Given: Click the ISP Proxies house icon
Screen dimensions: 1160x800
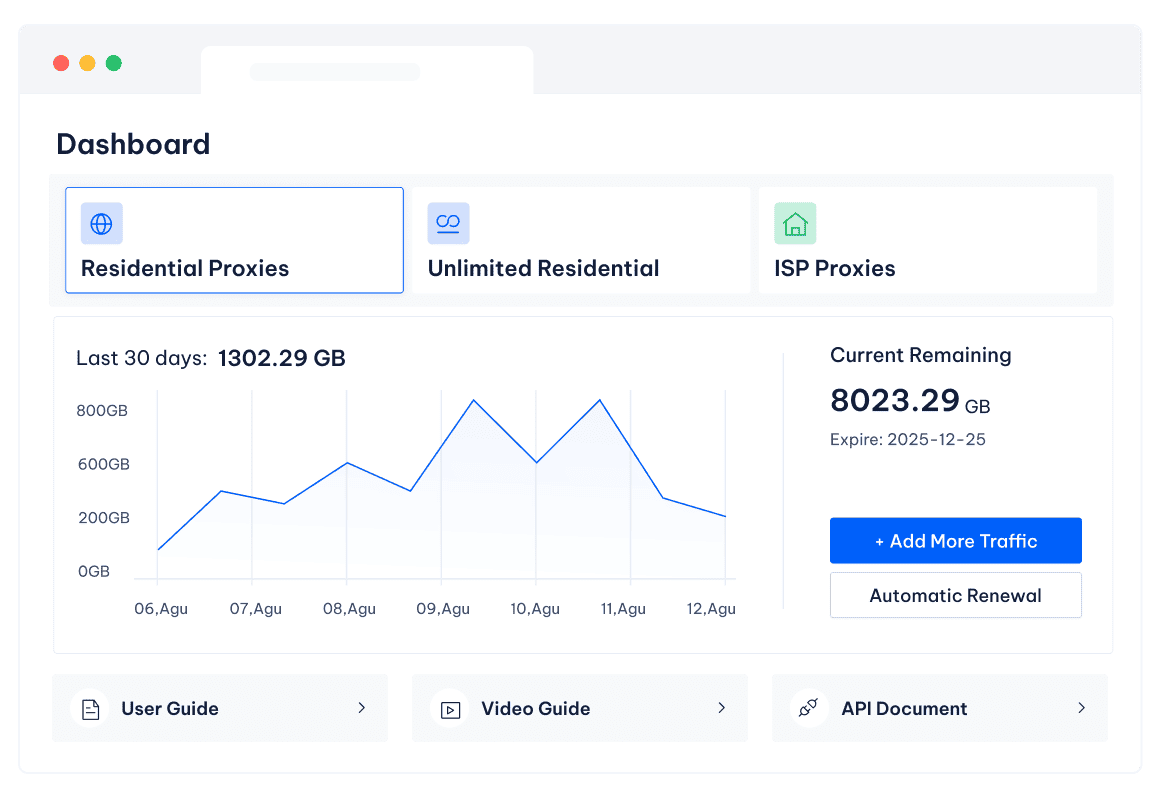Looking at the screenshot, I should [x=795, y=223].
